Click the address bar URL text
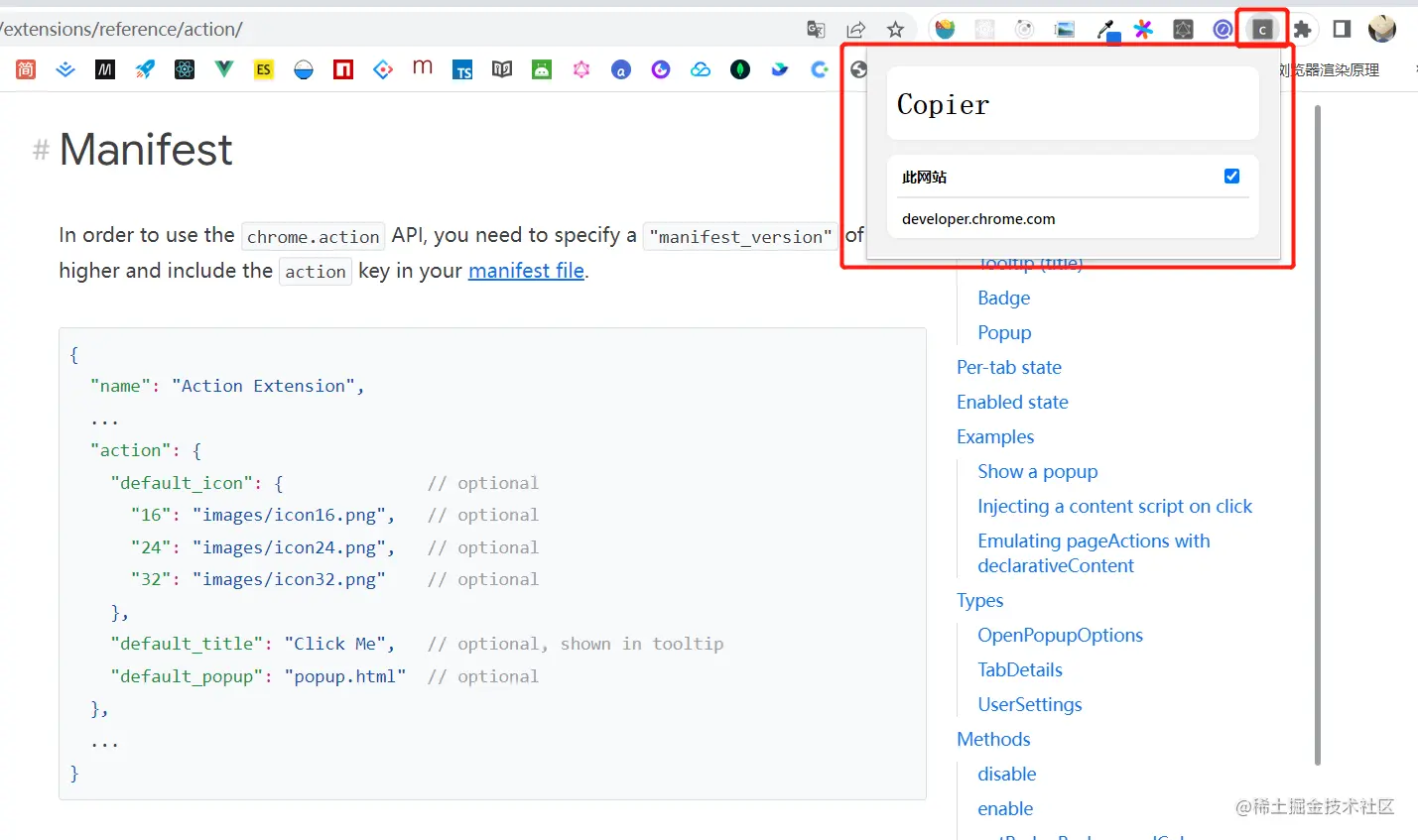Screen dimensions: 1418x840 pyautogui.click(x=121, y=30)
